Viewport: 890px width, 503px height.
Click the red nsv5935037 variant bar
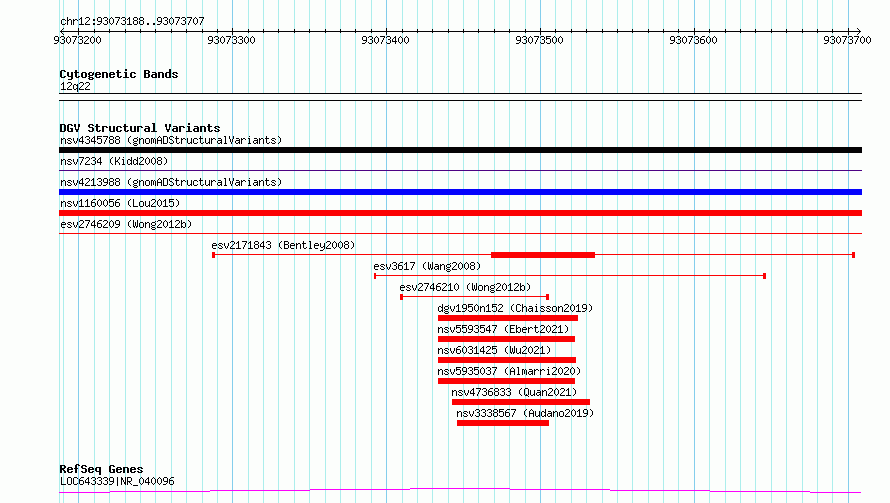pos(506,381)
